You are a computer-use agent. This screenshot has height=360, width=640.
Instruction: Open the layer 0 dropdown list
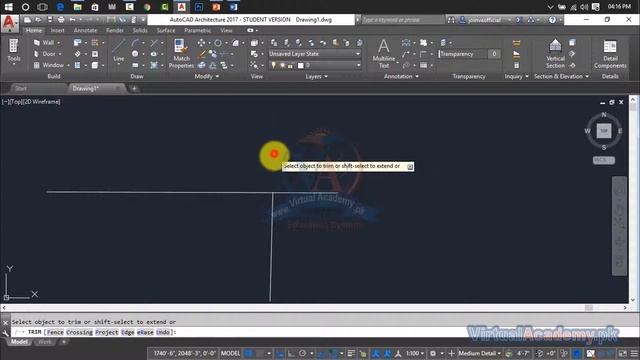(315, 65)
